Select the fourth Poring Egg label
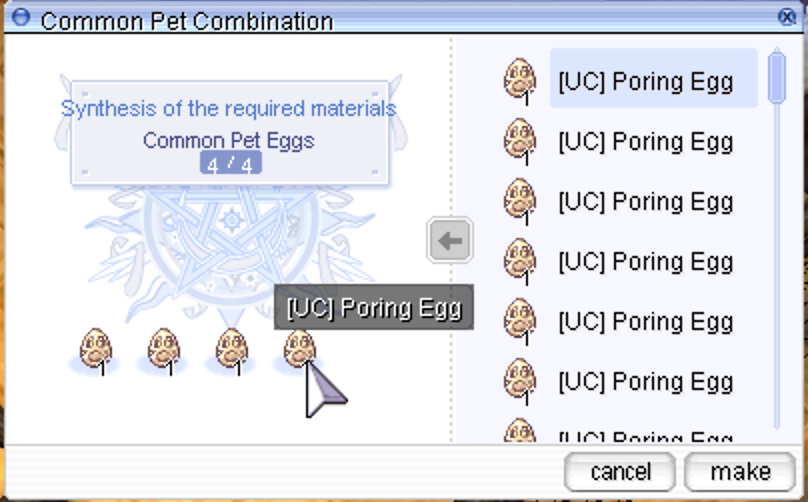 (646, 261)
